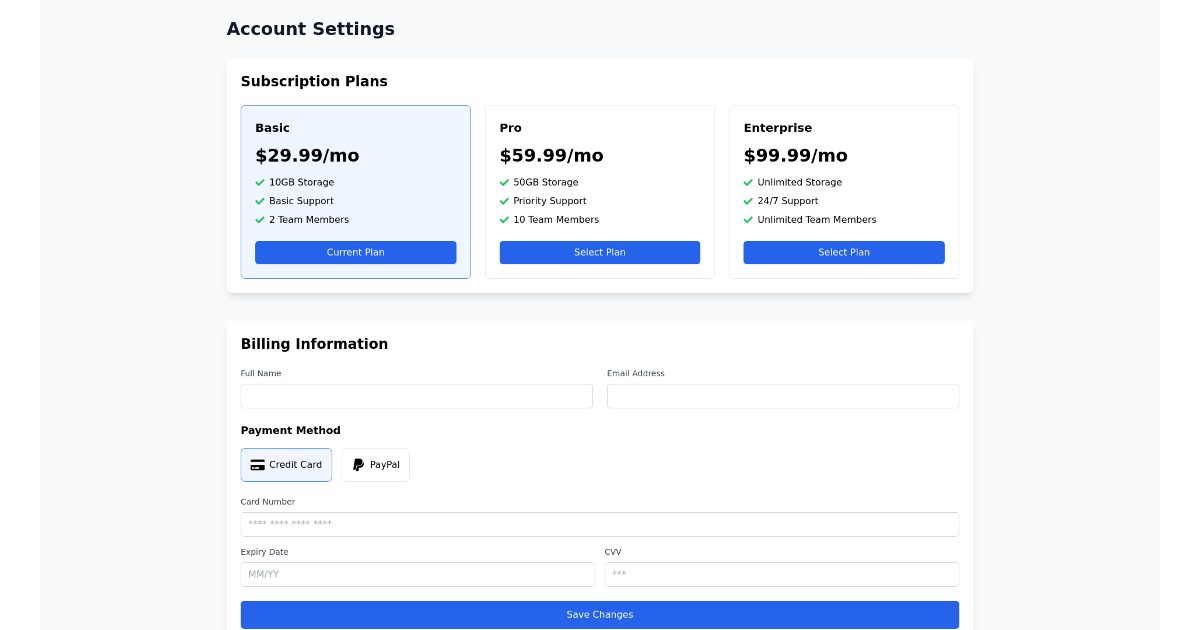
Task: Click the Email Address input field
Action: (x=783, y=396)
